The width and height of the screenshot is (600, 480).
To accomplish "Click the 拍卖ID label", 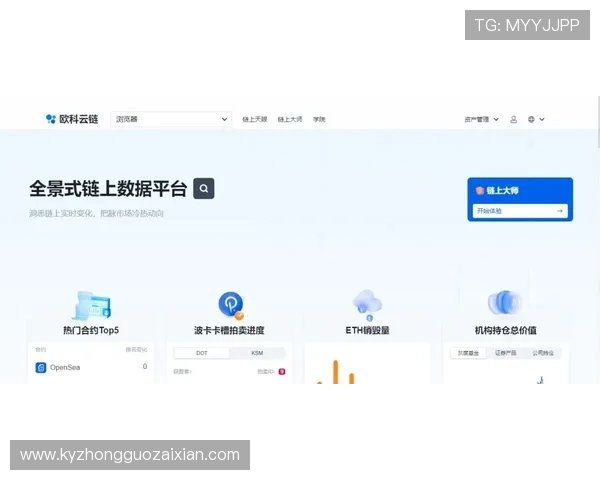I will pos(266,371).
